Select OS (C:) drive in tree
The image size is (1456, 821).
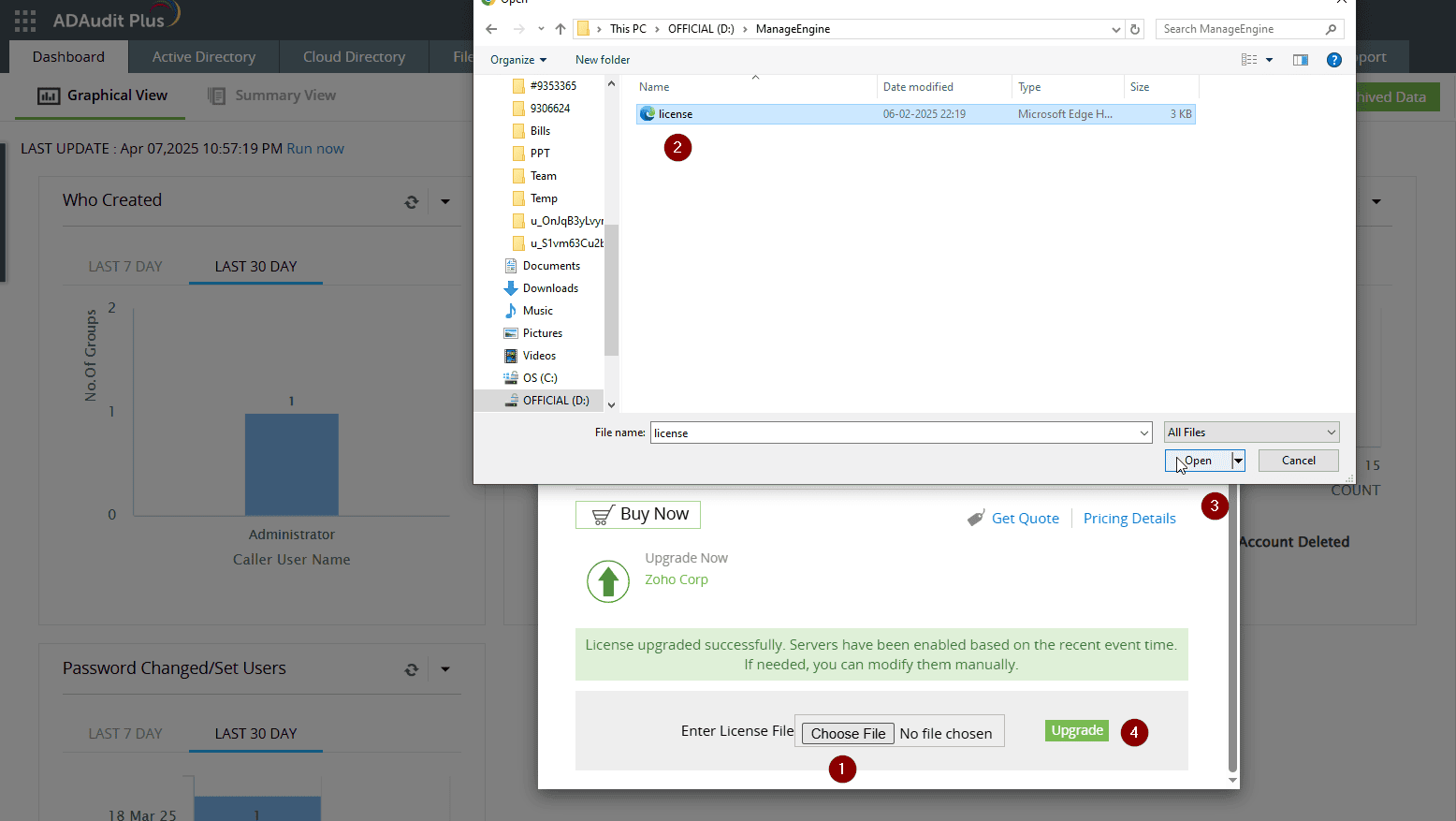(x=540, y=378)
